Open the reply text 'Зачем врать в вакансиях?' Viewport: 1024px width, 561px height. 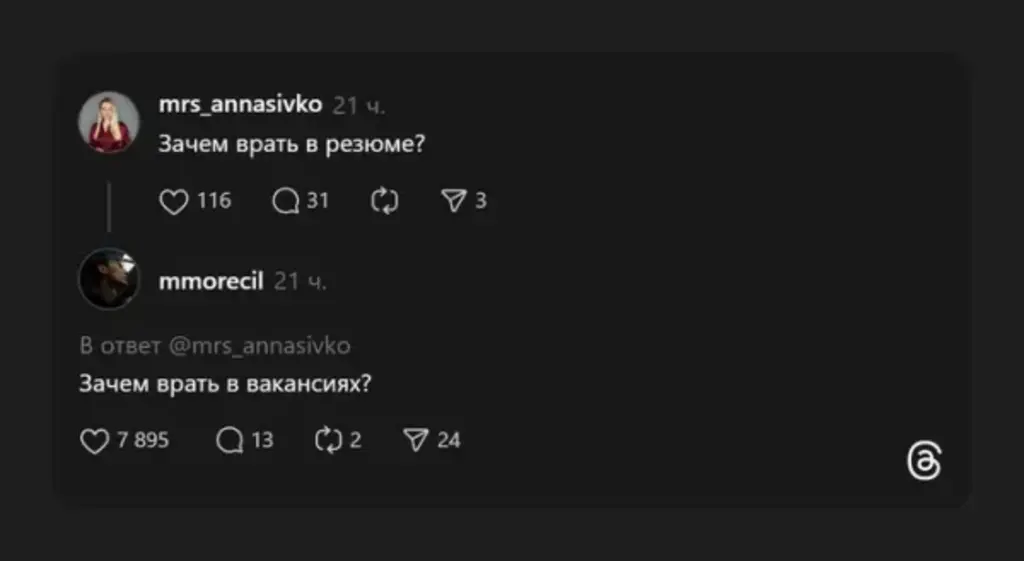tap(226, 384)
